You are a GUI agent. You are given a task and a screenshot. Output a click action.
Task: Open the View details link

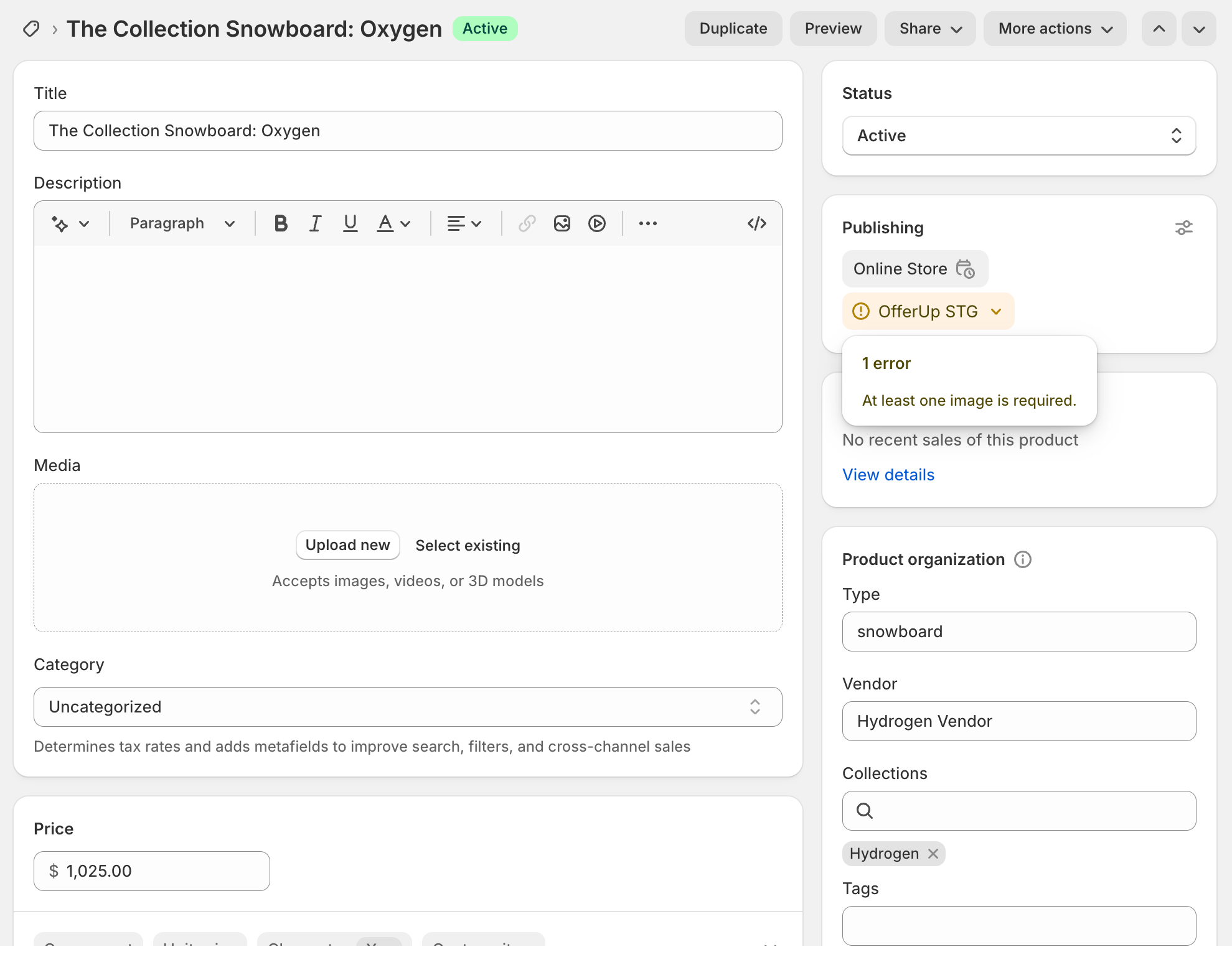click(888, 475)
